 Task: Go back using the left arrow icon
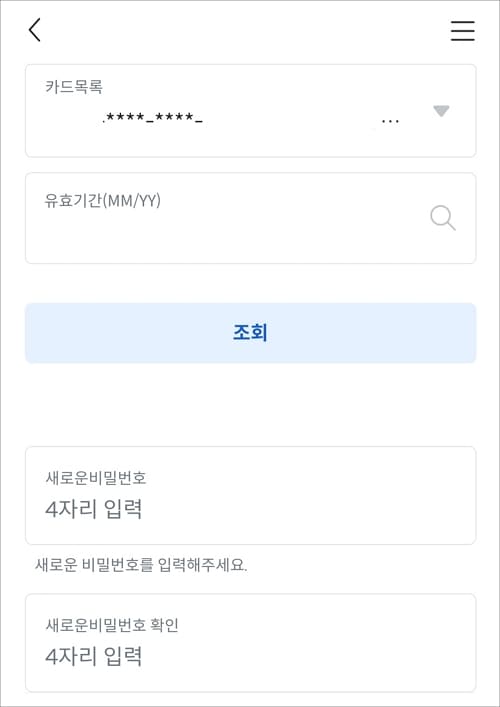click(35, 30)
